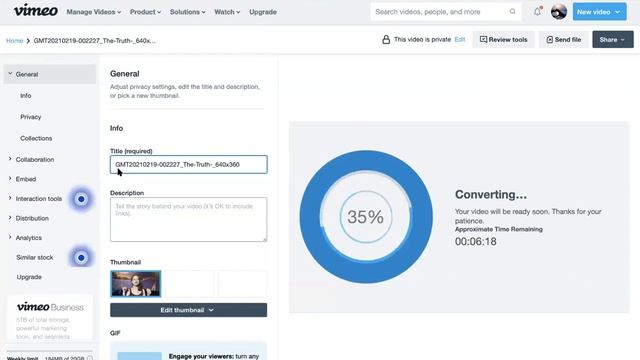Screen dimensions: 640x360
Task: Open Manage Videos menu
Action: (x=93, y=12)
